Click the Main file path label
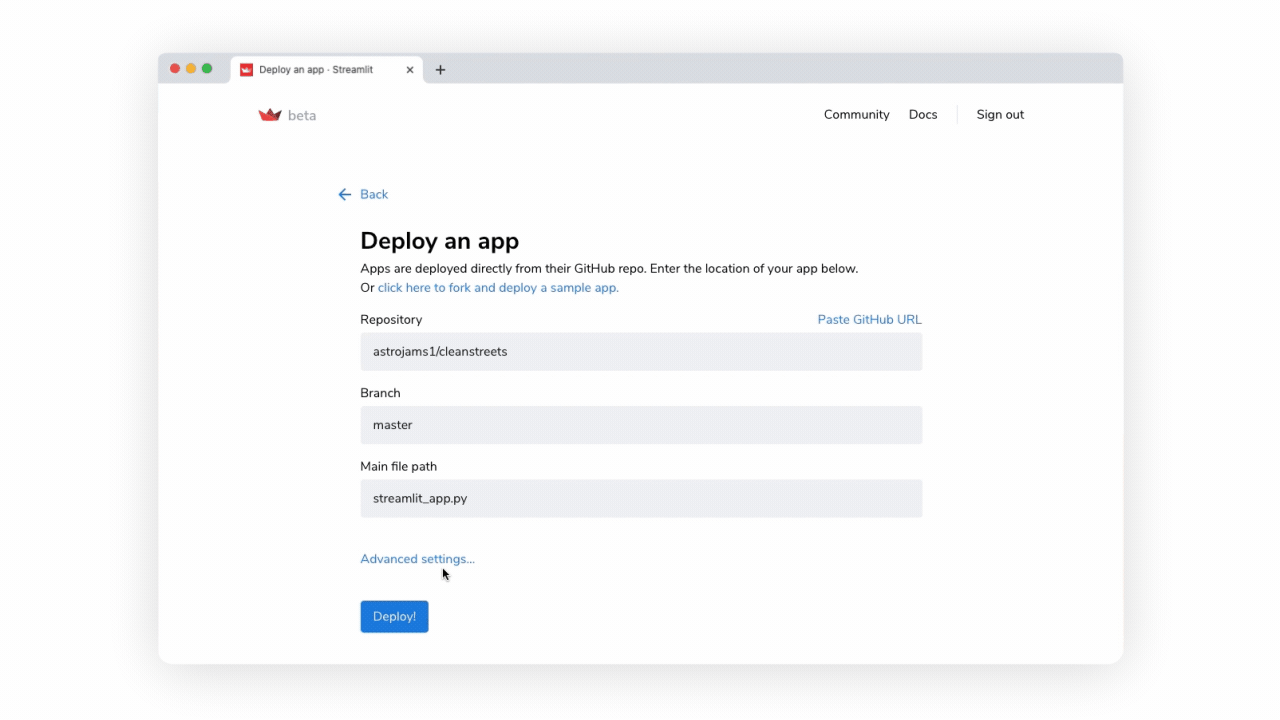This screenshot has height=720, width=1280. point(398,467)
